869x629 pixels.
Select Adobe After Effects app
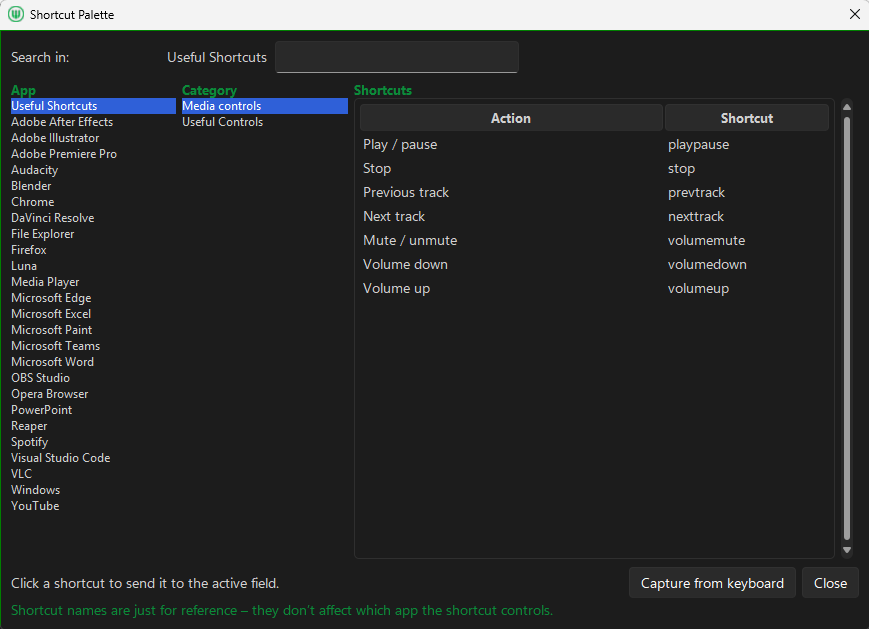point(62,122)
